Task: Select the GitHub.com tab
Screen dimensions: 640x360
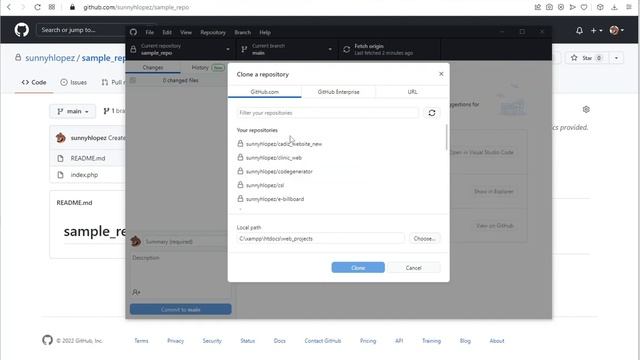Action: 264,92
